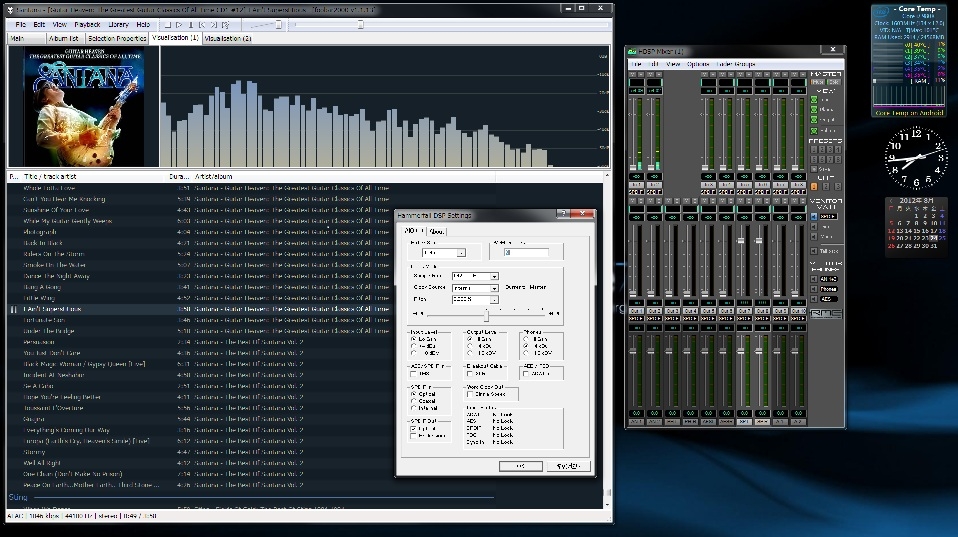The width and height of the screenshot is (958, 537).
Task: Click the Santana album cover artwork
Action: coord(82,106)
